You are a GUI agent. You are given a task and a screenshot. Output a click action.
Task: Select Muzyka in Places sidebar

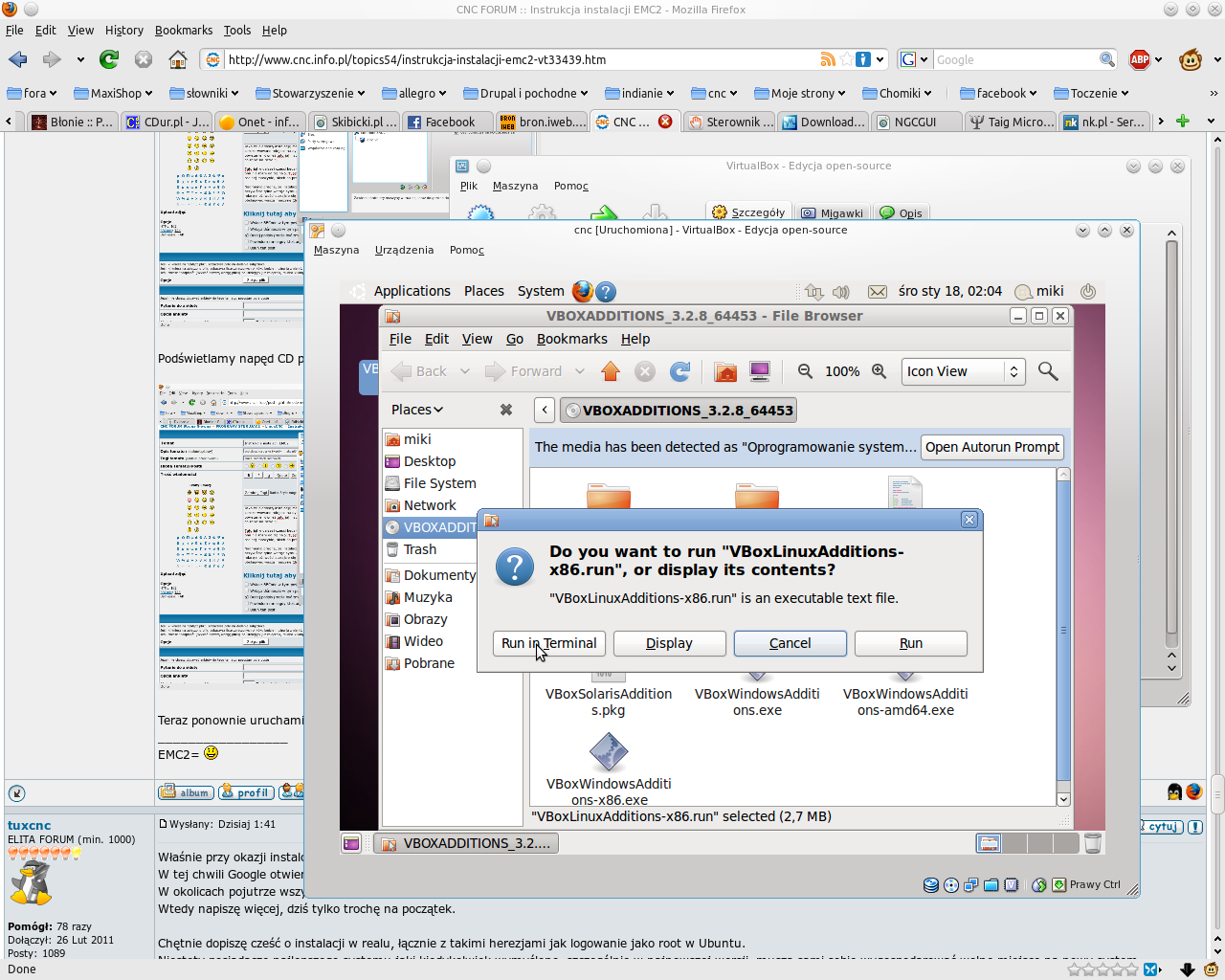(x=428, y=597)
